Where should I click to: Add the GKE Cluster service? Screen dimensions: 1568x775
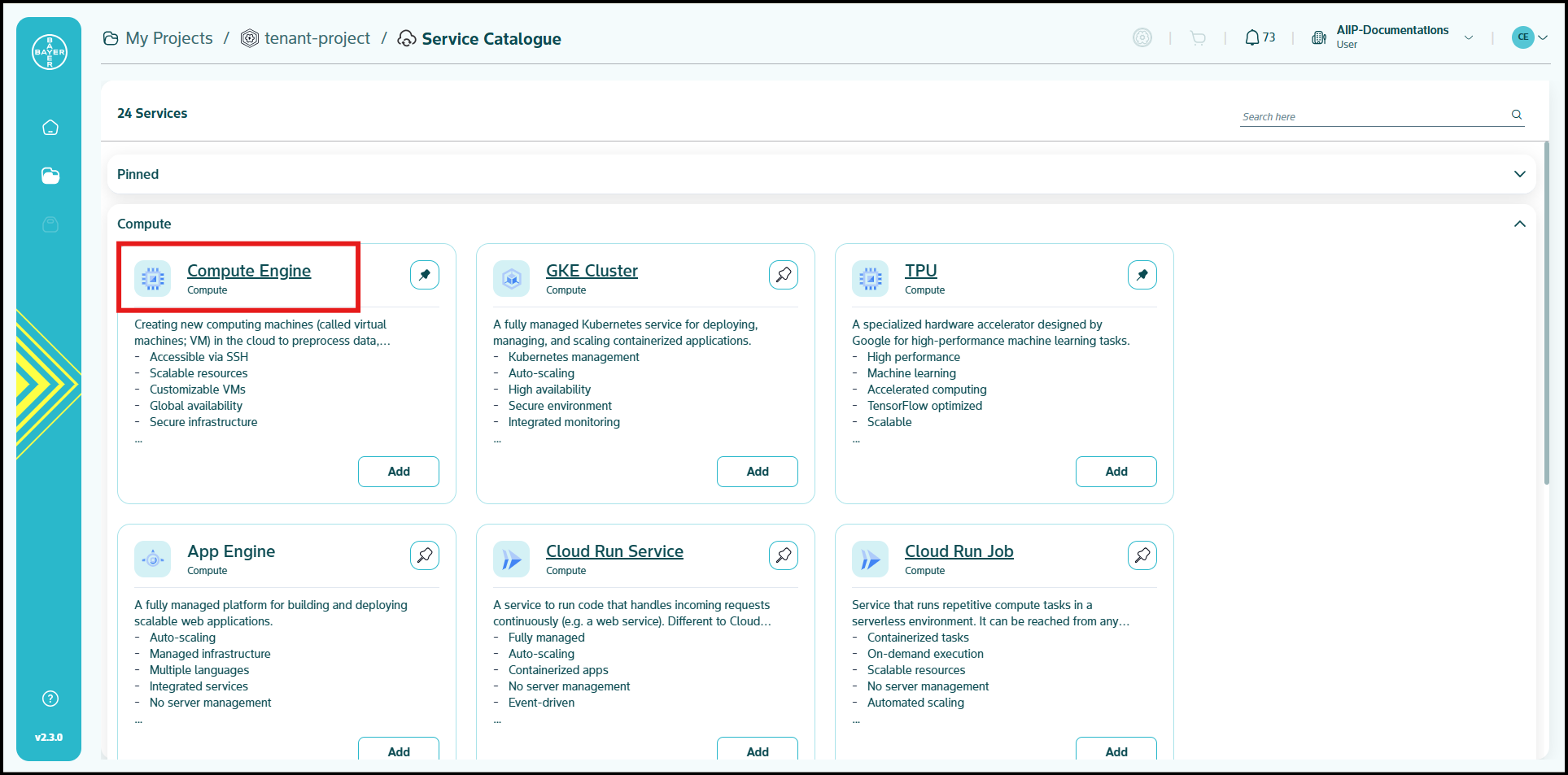pos(757,472)
